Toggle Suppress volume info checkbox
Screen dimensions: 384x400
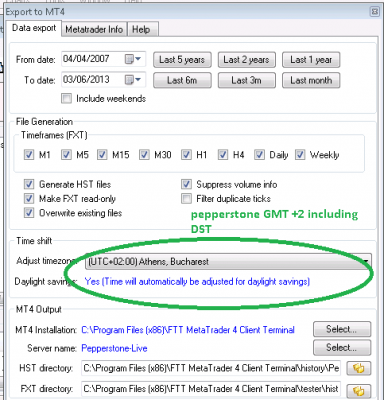click(x=186, y=184)
